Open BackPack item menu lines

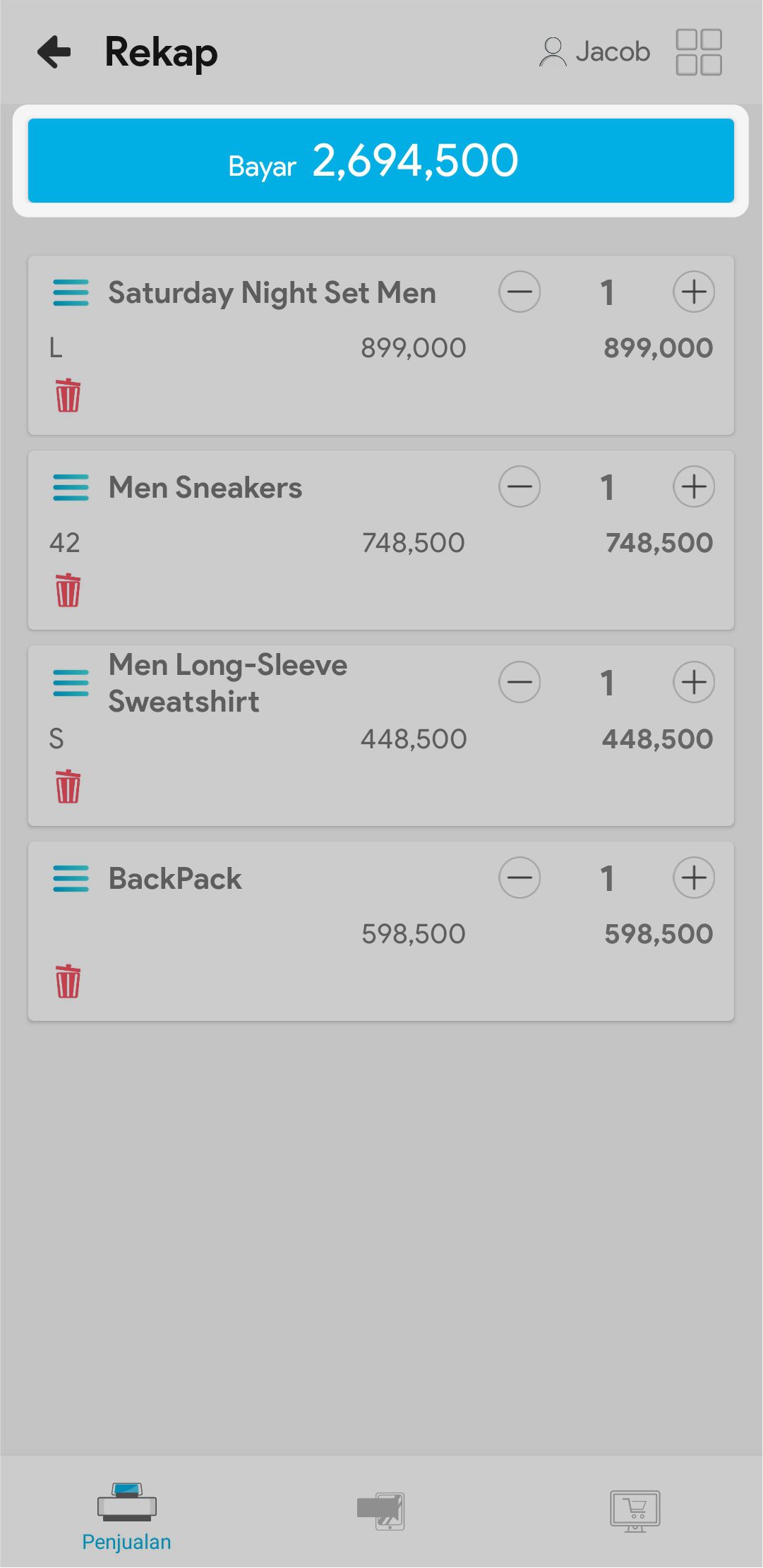(71, 879)
